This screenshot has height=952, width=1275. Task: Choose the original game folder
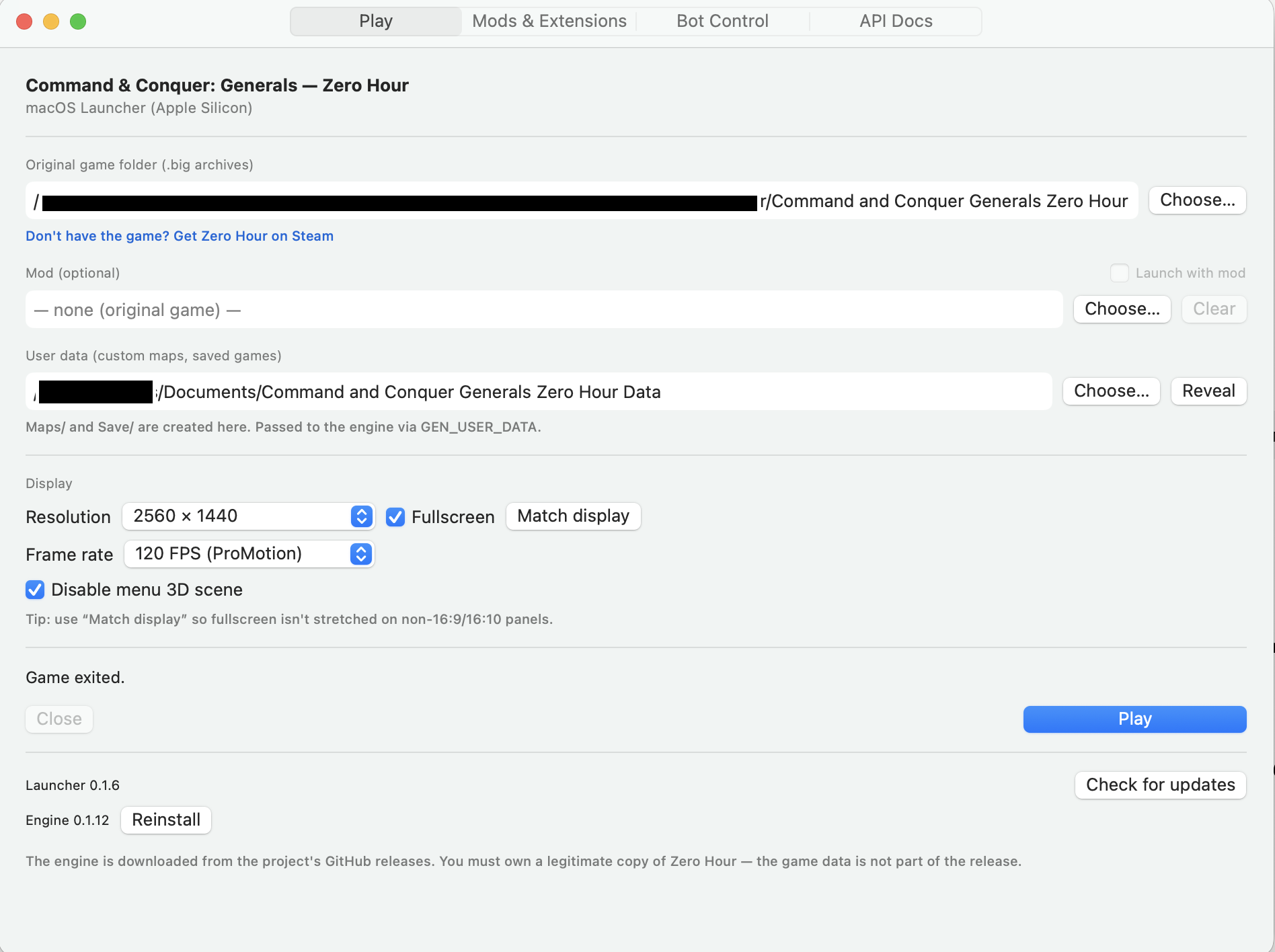click(x=1197, y=200)
